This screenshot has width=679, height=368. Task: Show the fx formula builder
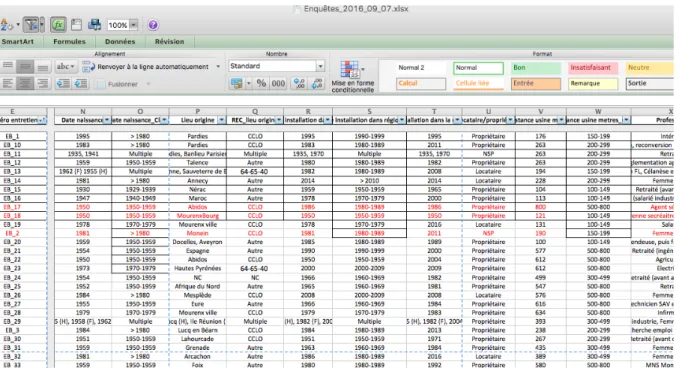(x=58, y=25)
